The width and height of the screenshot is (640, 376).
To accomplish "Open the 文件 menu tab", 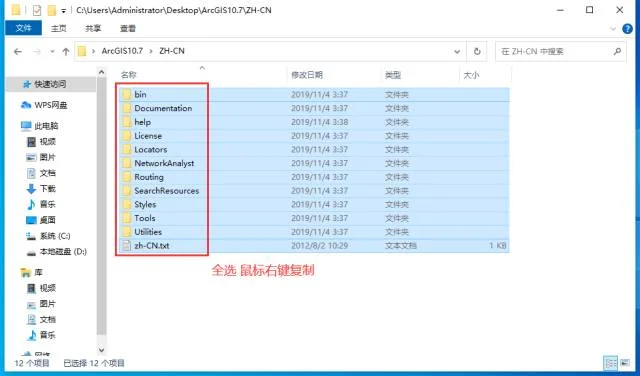I will pyautogui.click(x=23, y=28).
